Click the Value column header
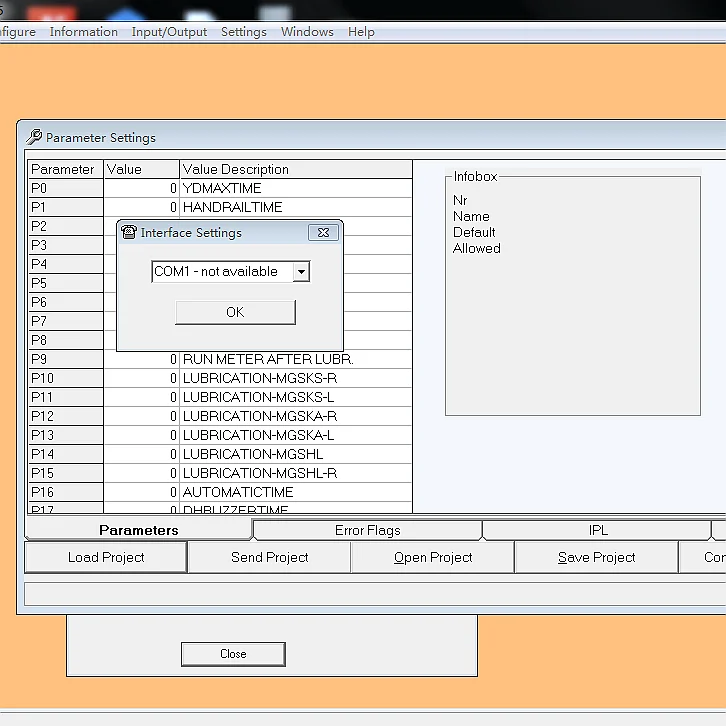The image size is (726, 726). [142, 169]
